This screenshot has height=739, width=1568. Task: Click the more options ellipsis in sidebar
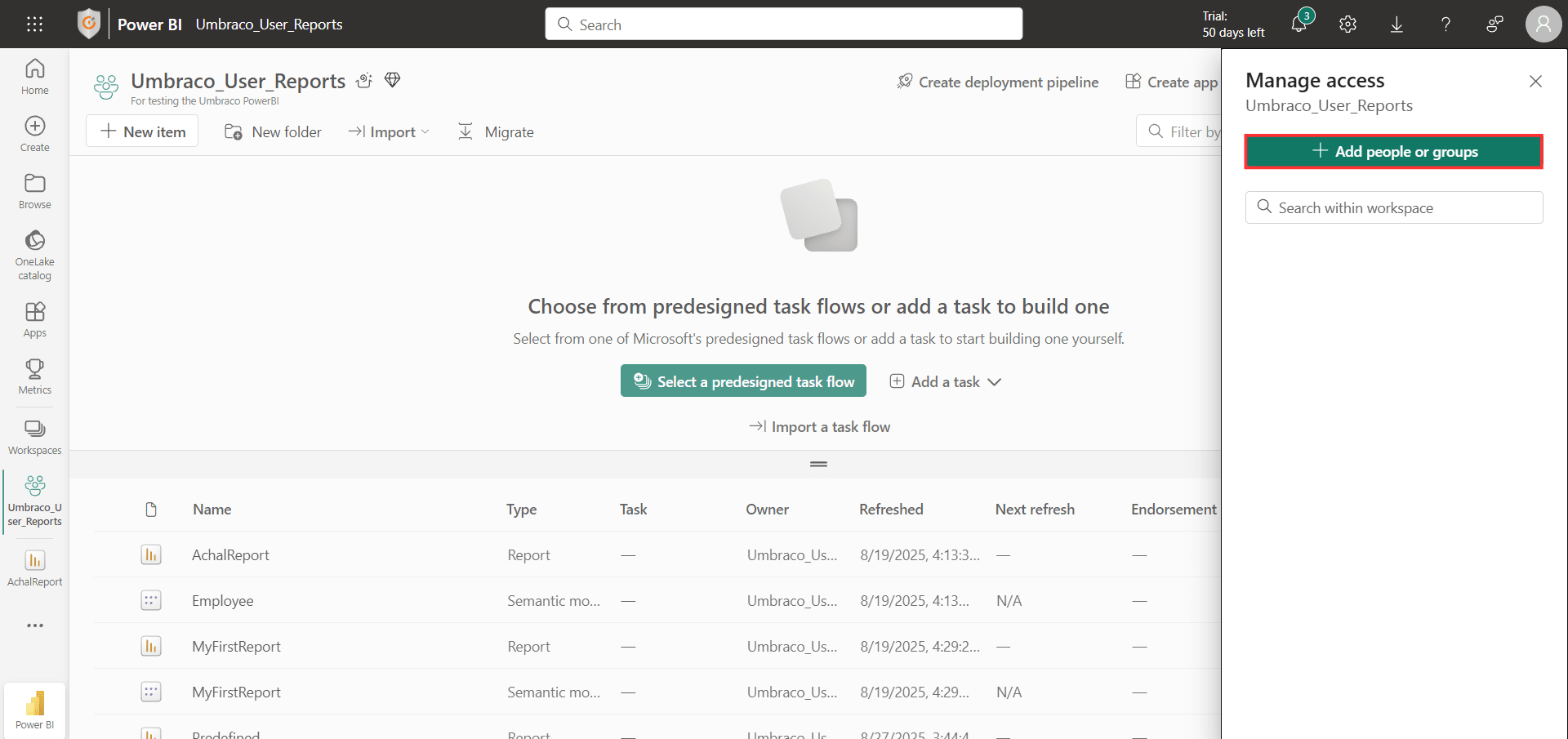point(35,625)
